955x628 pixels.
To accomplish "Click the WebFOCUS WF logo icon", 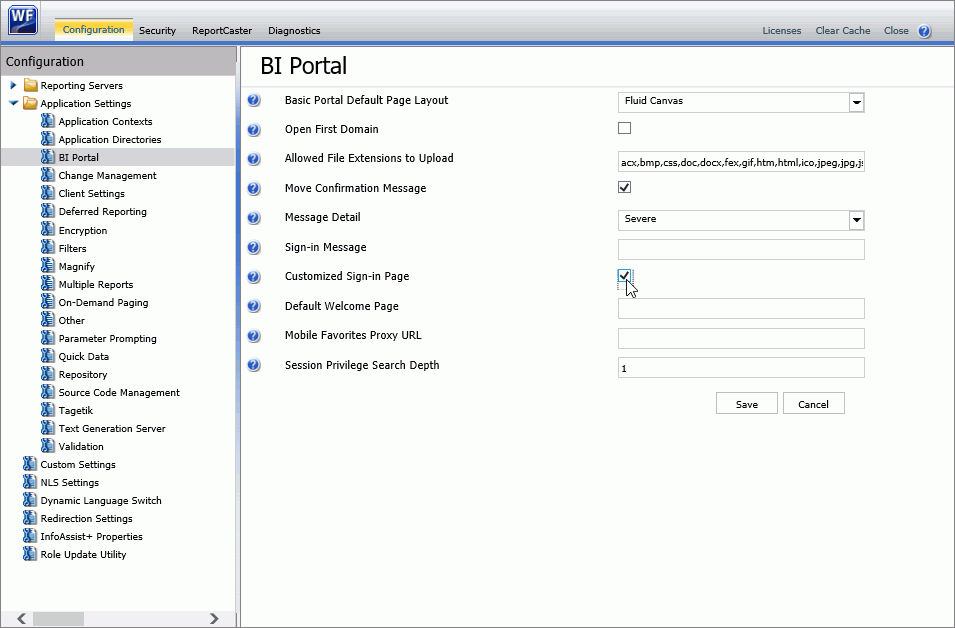I will point(22,20).
